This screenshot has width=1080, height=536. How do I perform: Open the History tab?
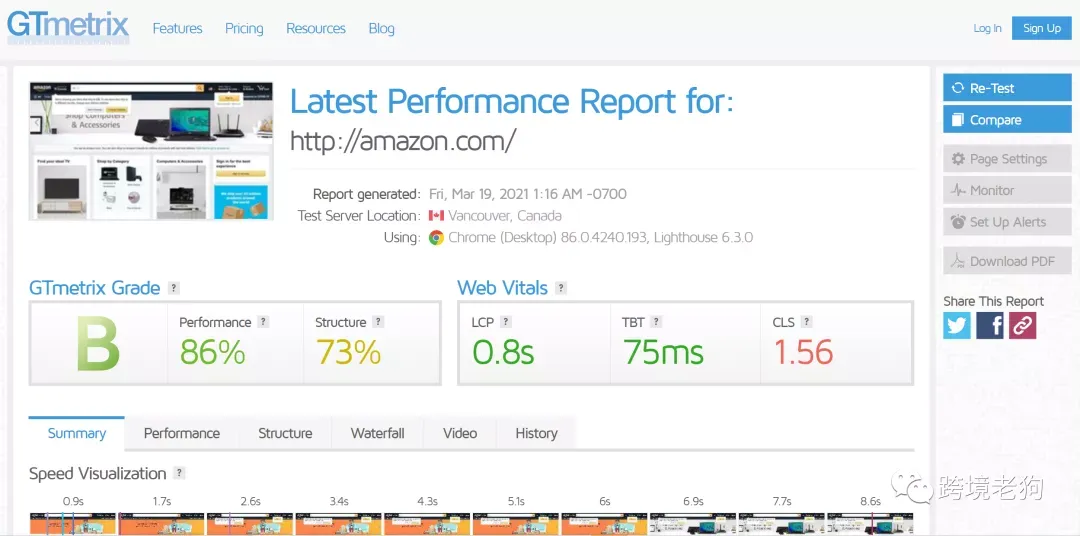[x=536, y=433]
